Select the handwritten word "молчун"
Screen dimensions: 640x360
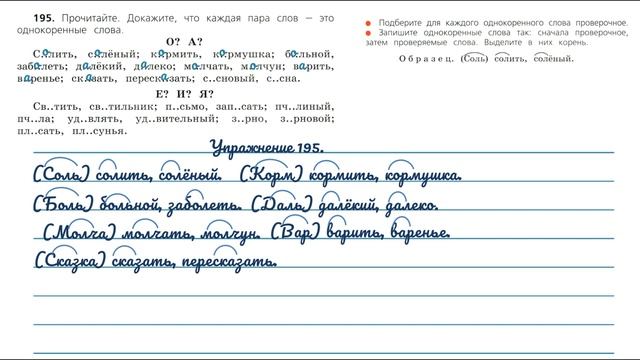pyautogui.click(x=229, y=235)
